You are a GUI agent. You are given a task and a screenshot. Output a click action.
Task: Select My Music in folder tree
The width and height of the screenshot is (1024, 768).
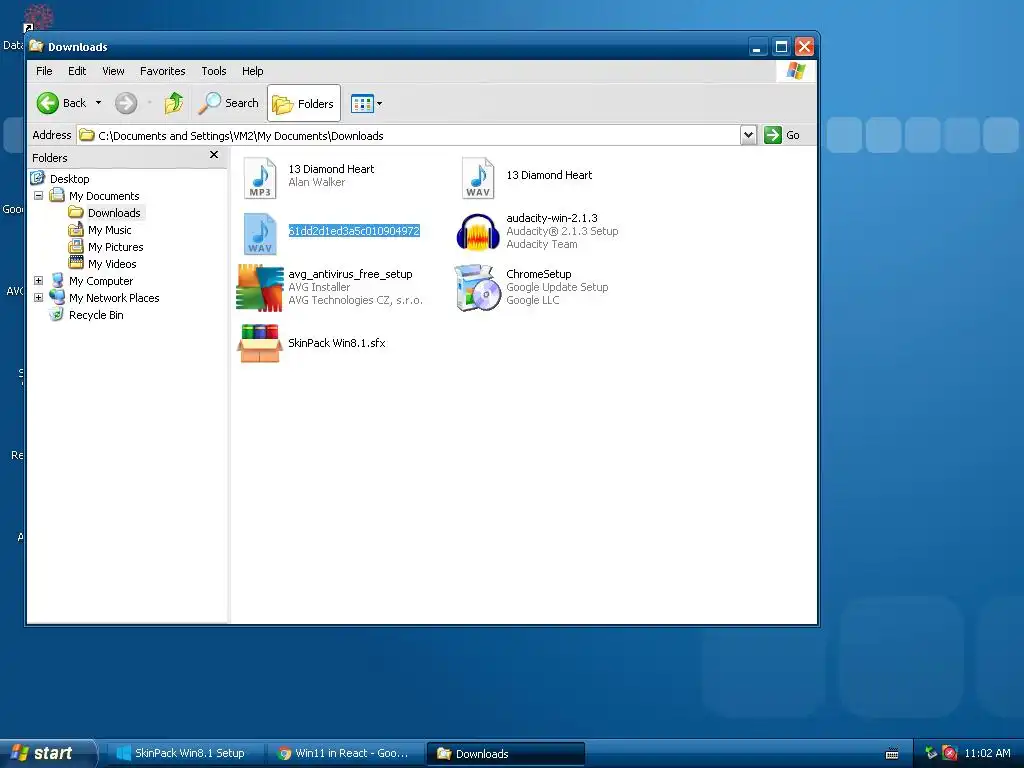[109, 230]
